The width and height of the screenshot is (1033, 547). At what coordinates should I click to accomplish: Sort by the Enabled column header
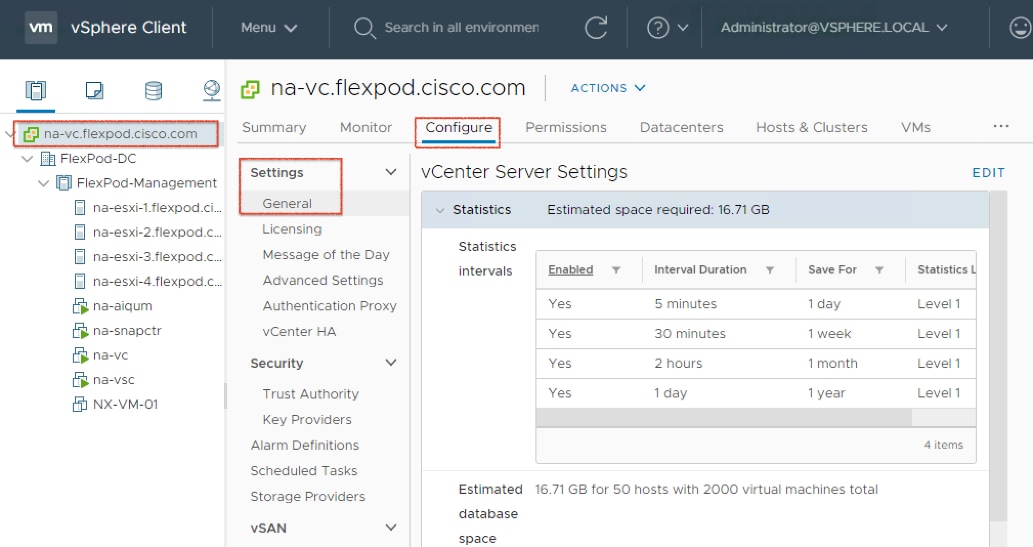pyautogui.click(x=571, y=270)
